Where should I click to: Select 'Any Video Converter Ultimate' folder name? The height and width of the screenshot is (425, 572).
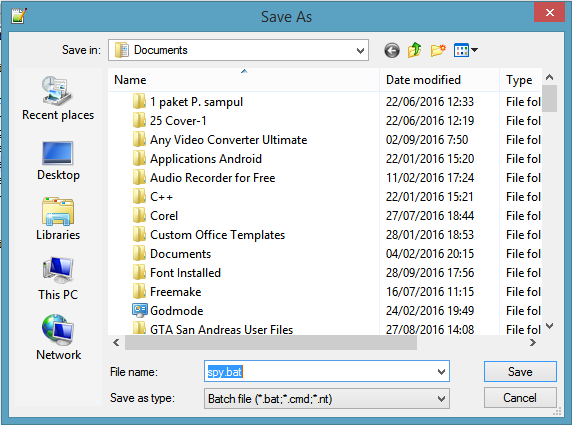[228, 140]
